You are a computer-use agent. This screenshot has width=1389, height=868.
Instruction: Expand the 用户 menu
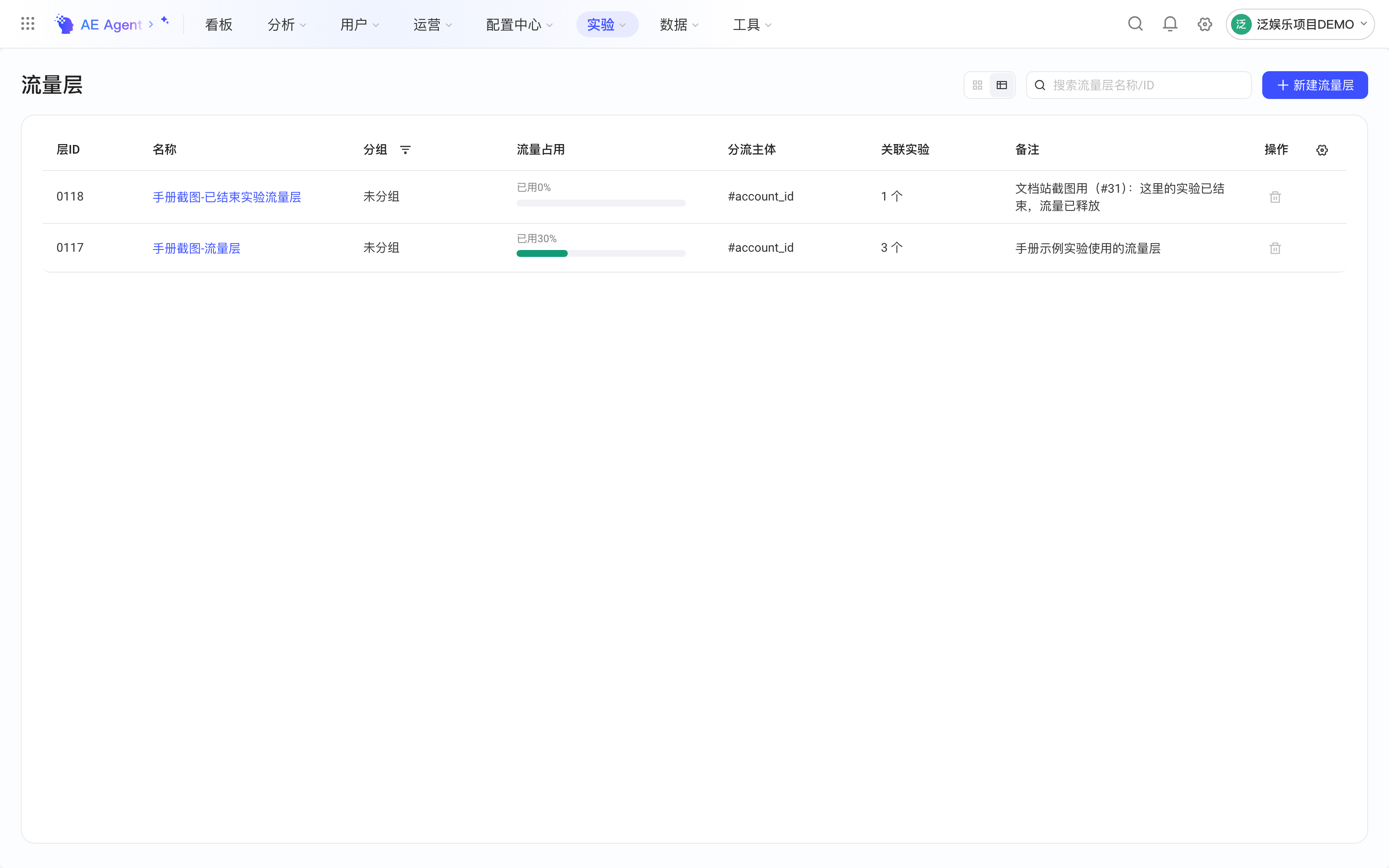point(359,25)
